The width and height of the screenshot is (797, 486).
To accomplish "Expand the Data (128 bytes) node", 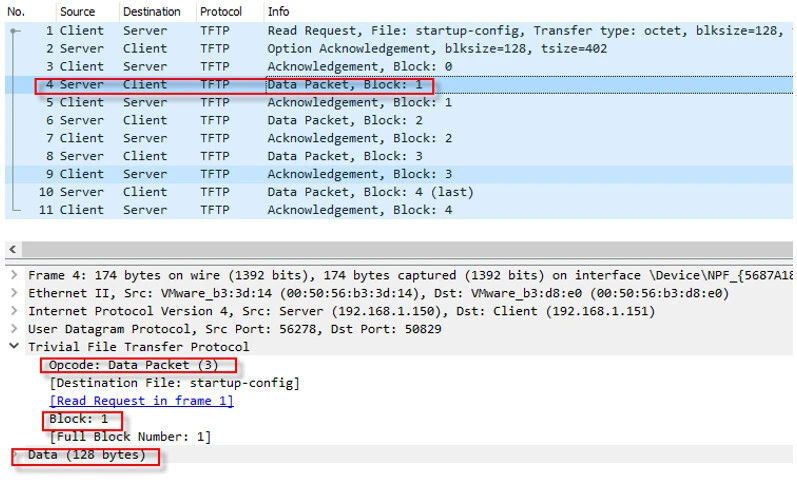I will point(16,456).
